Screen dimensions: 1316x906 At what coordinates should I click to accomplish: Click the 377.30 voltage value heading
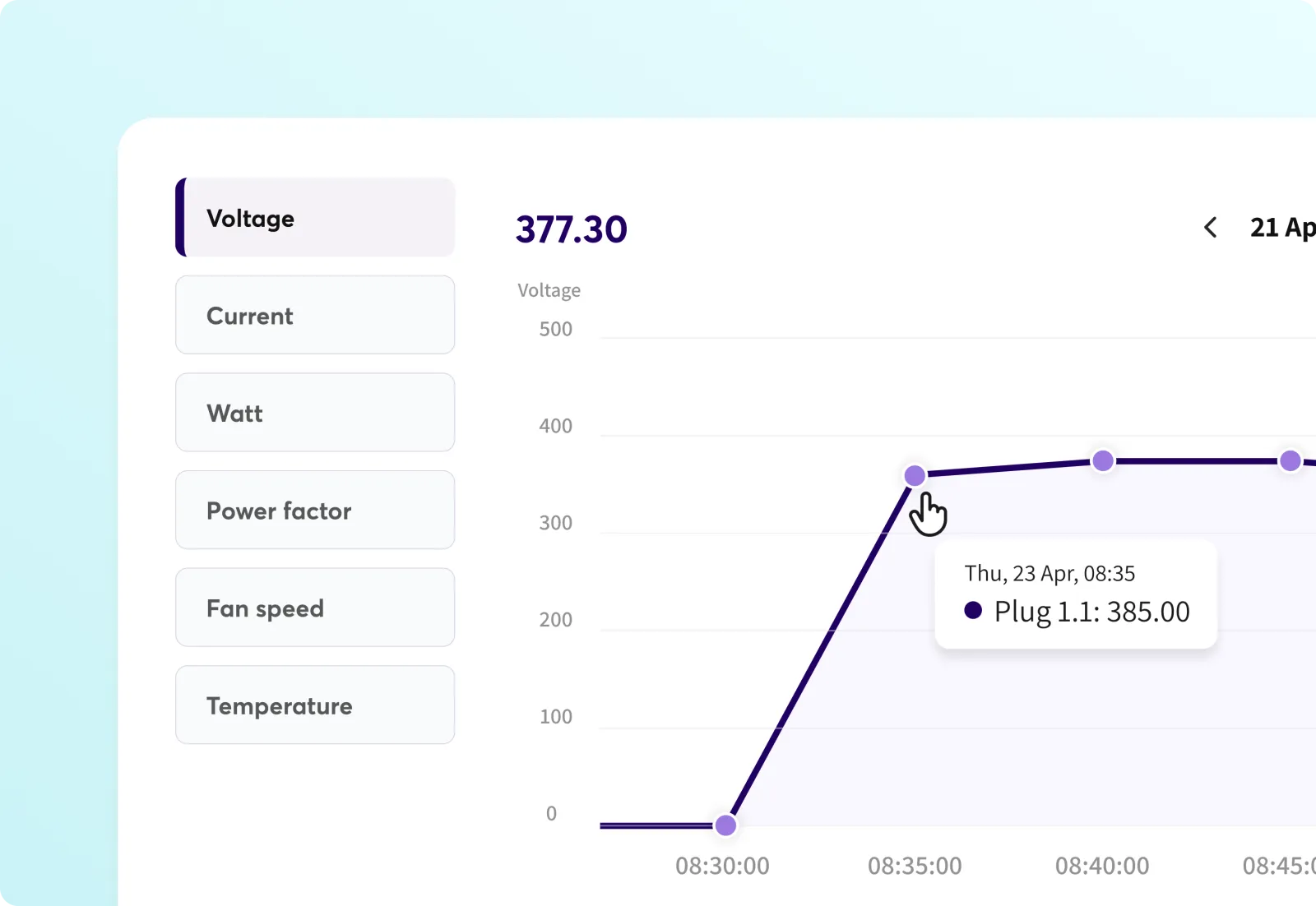(571, 229)
